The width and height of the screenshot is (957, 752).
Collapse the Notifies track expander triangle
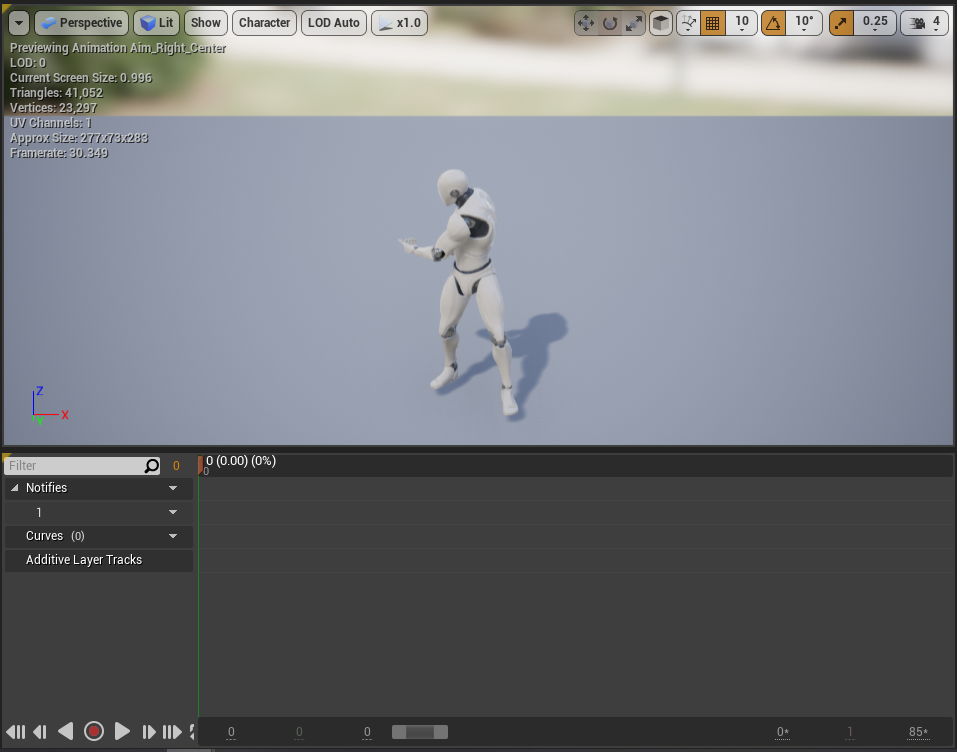pyautogui.click(x=15, y=488)
